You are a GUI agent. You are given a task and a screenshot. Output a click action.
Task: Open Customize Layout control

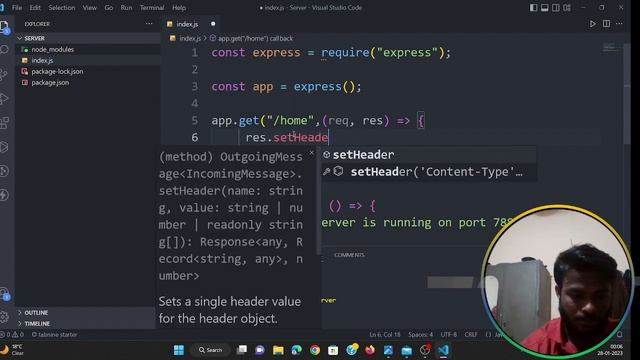[x=567, y=8]
